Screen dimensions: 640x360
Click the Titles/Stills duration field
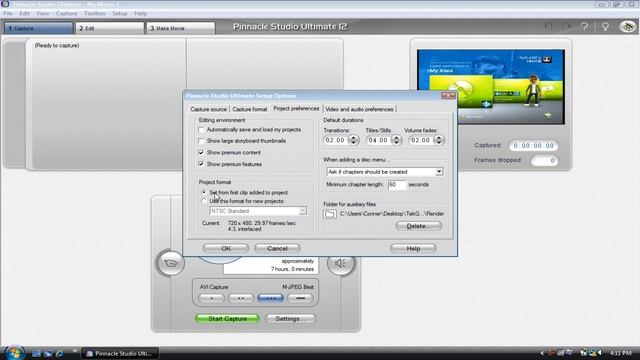pyautogui.click(x=378, y=140)
